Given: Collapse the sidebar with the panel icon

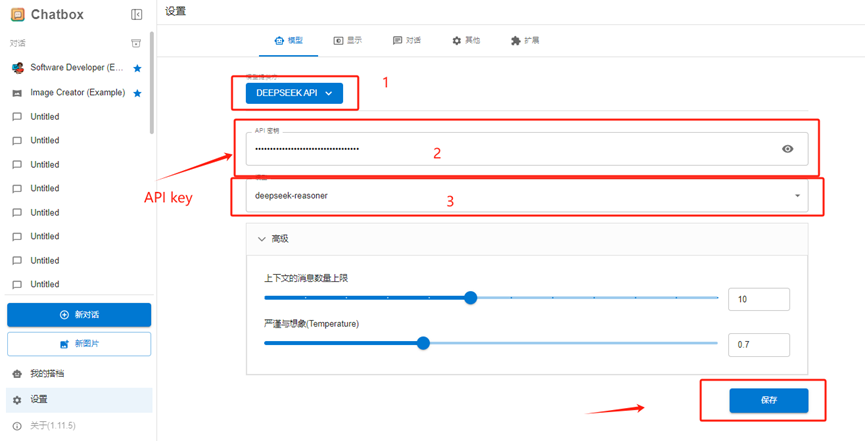Looking at the screenshot, I should 136,15.
